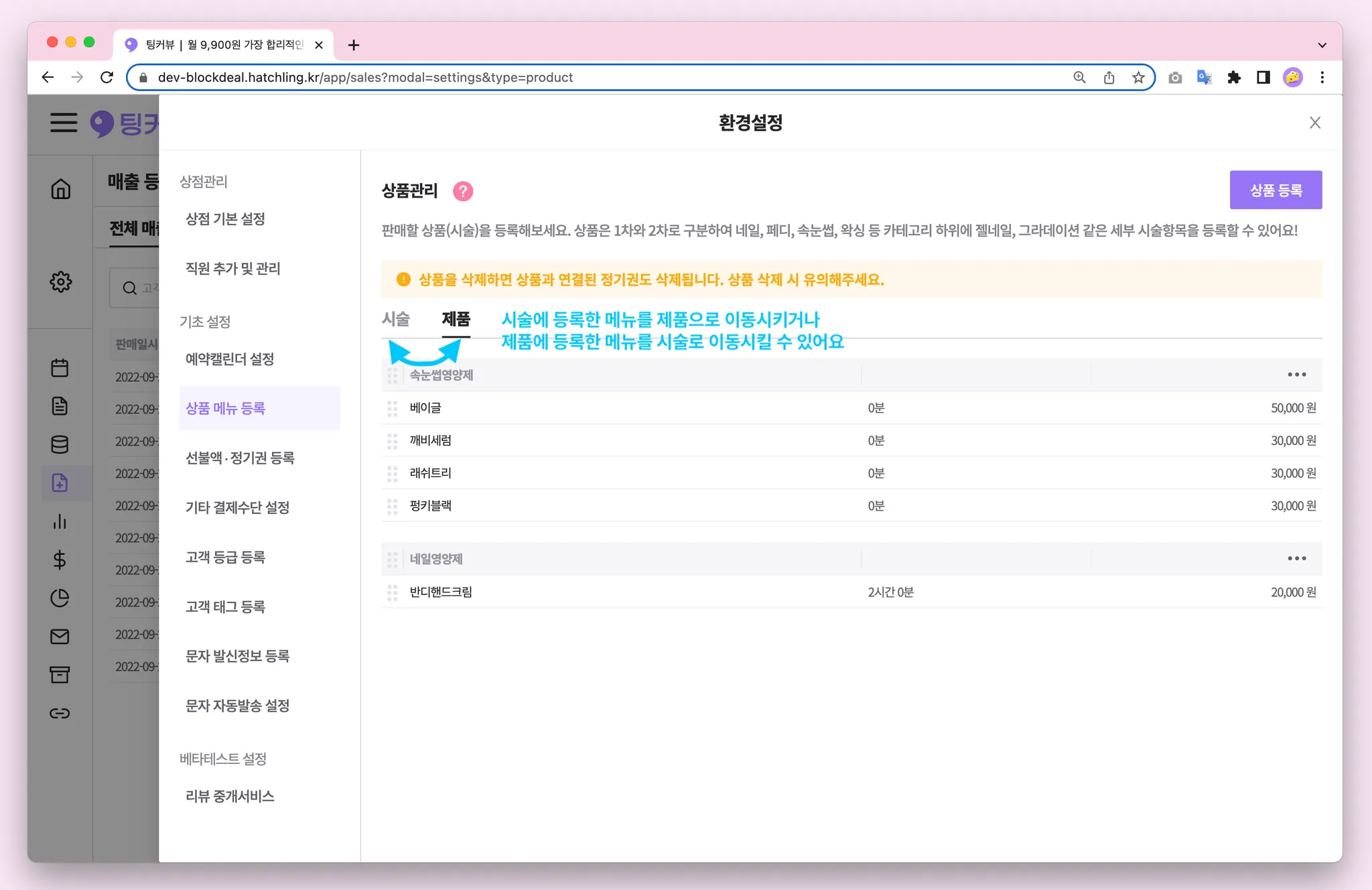Close the 환경설정 modal with X
This screenshot has width=1372, height=890.
coord(1314,123)
